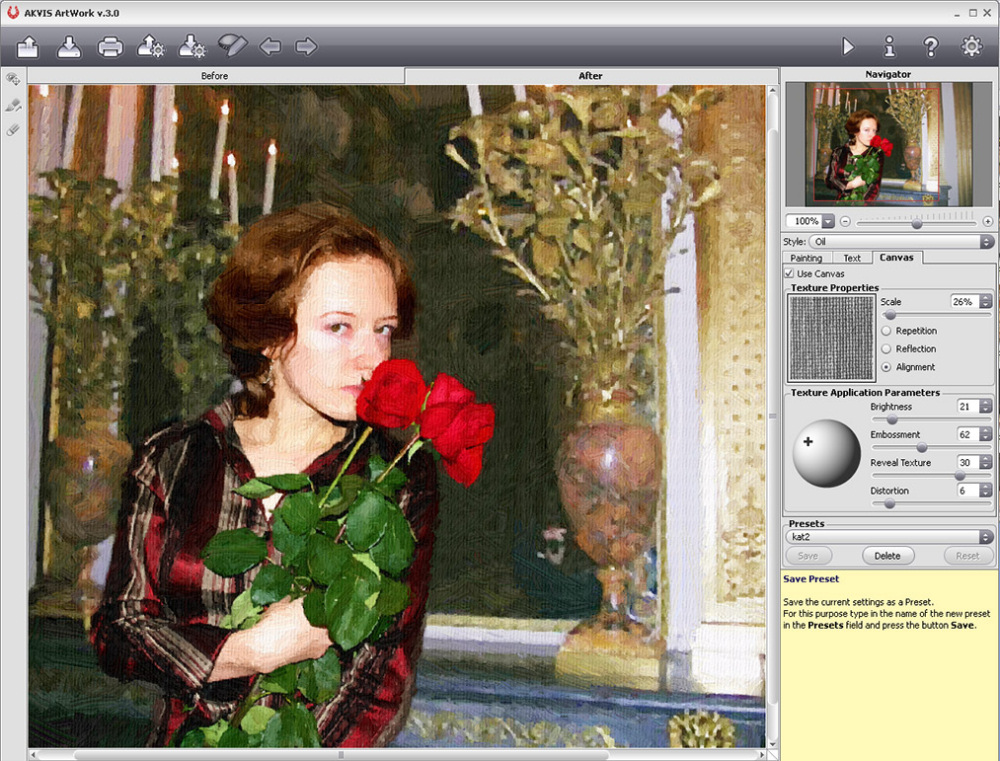Expand the Presets dropdown showing kat2
1000x761 pixels.
pos(987,537)
